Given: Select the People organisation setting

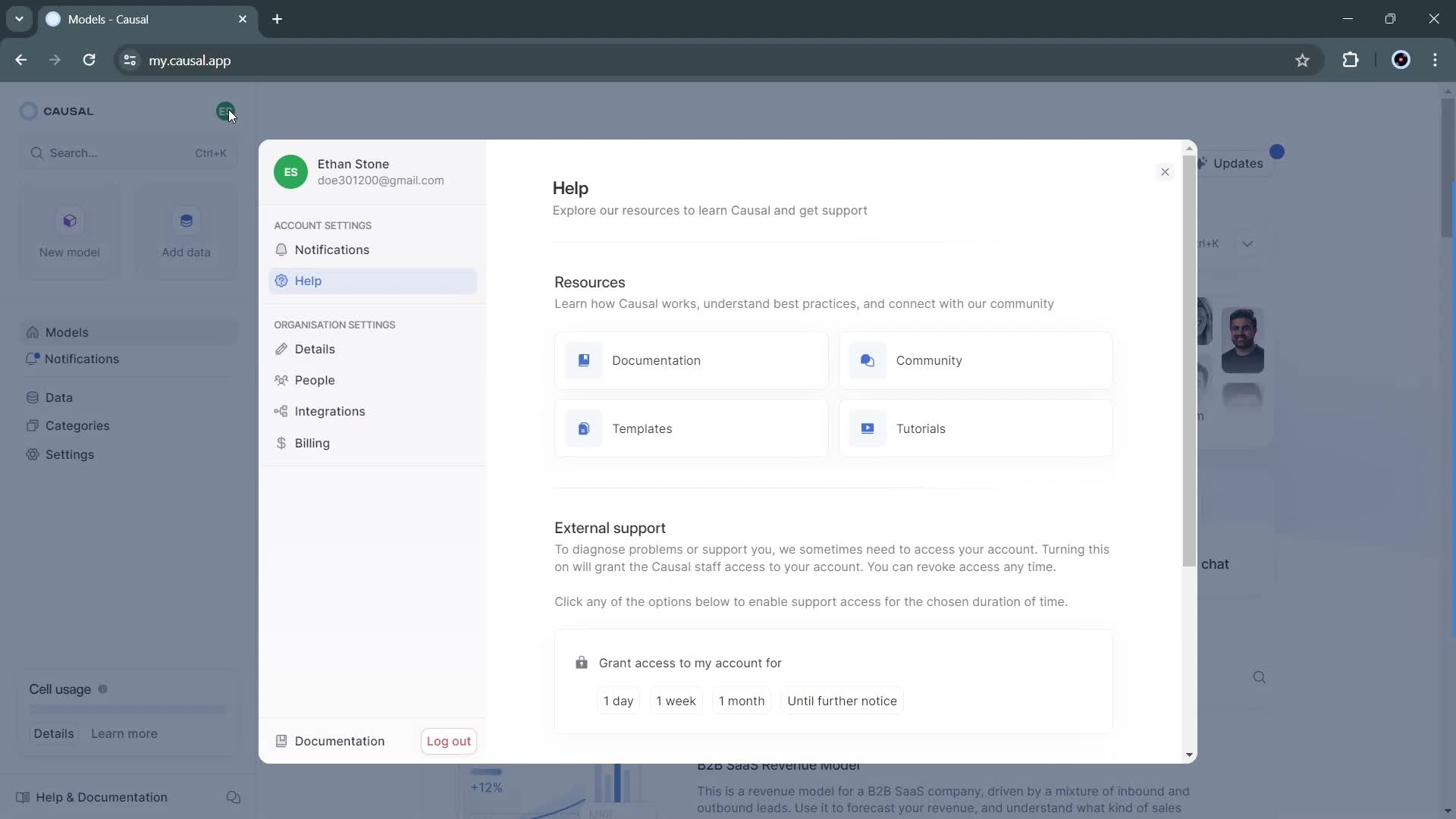Looking at the screenshot, I should [315, 380].
